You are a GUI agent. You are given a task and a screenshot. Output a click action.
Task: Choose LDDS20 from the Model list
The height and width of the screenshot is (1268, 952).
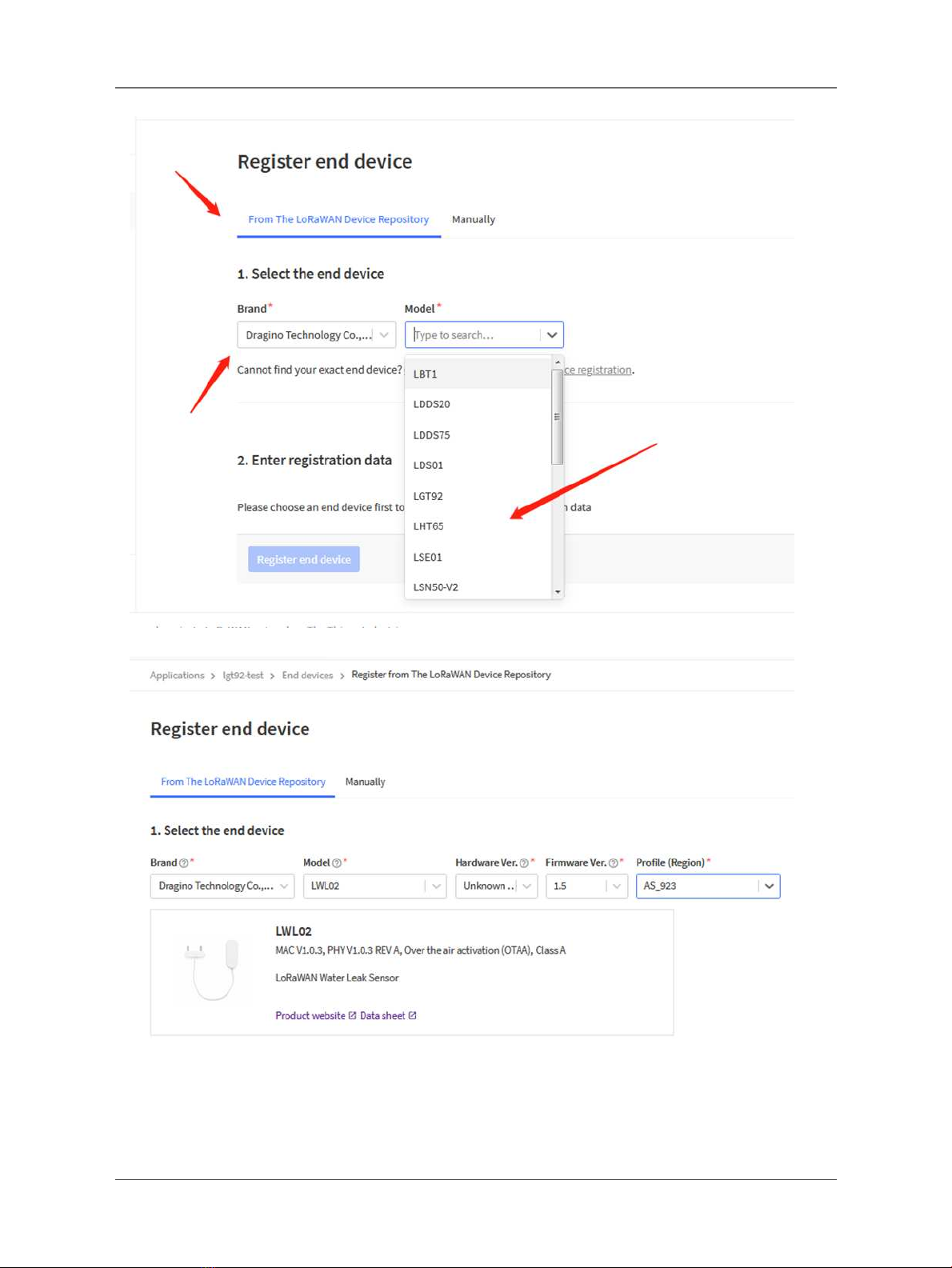[478, 404]
